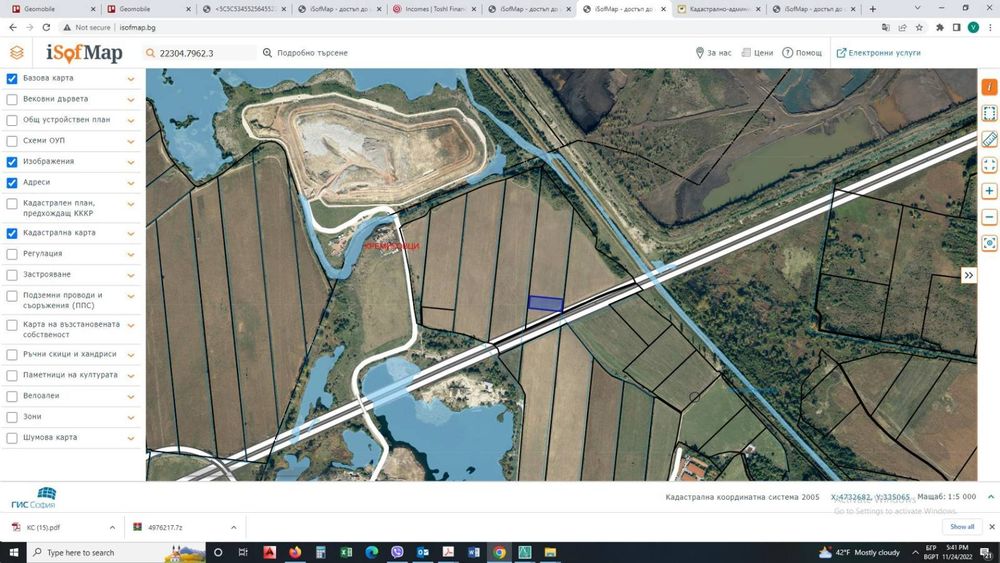Zoom out with the minus button

[989, 217]
